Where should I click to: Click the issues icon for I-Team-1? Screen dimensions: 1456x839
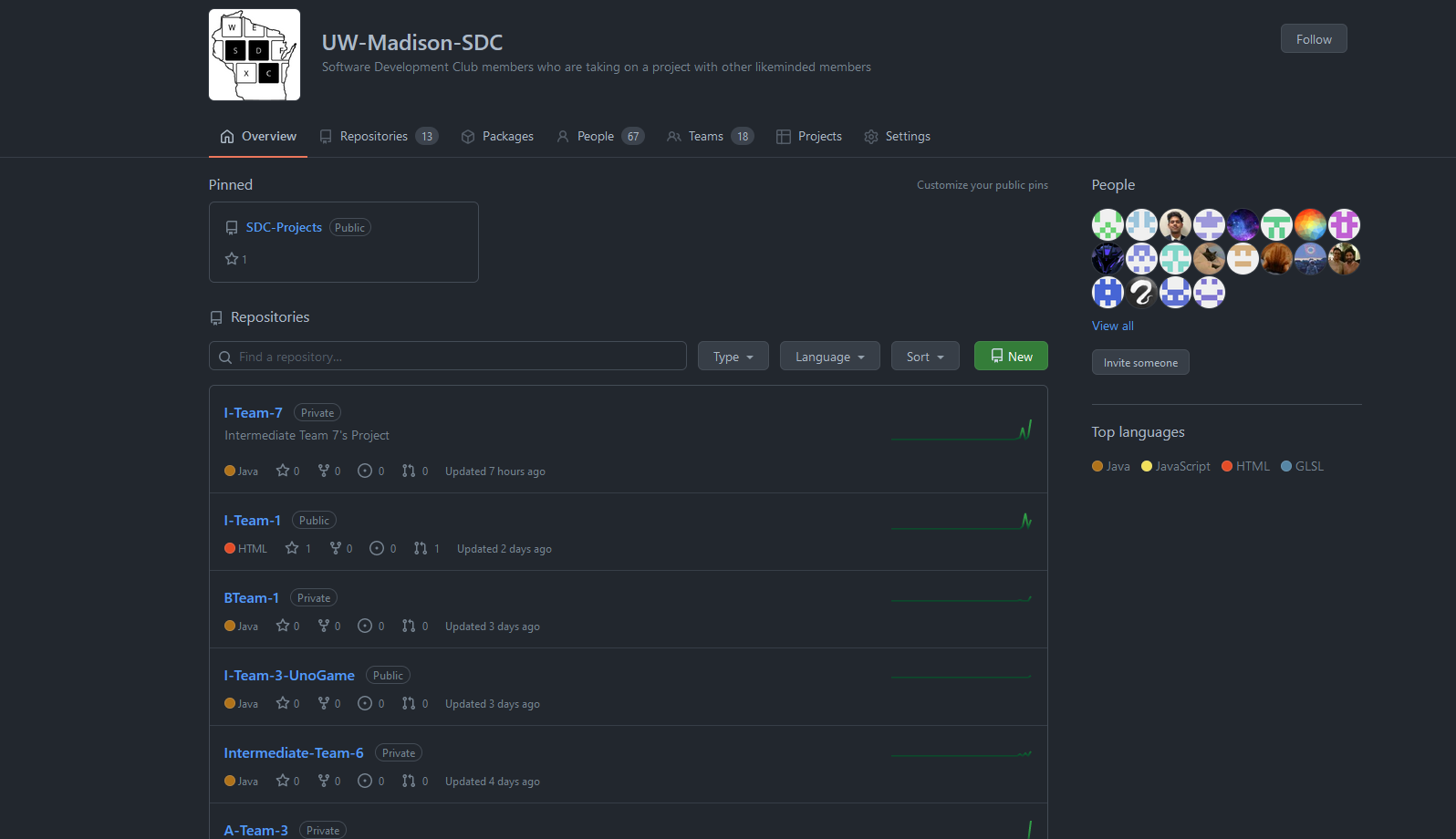click(377, 548)
